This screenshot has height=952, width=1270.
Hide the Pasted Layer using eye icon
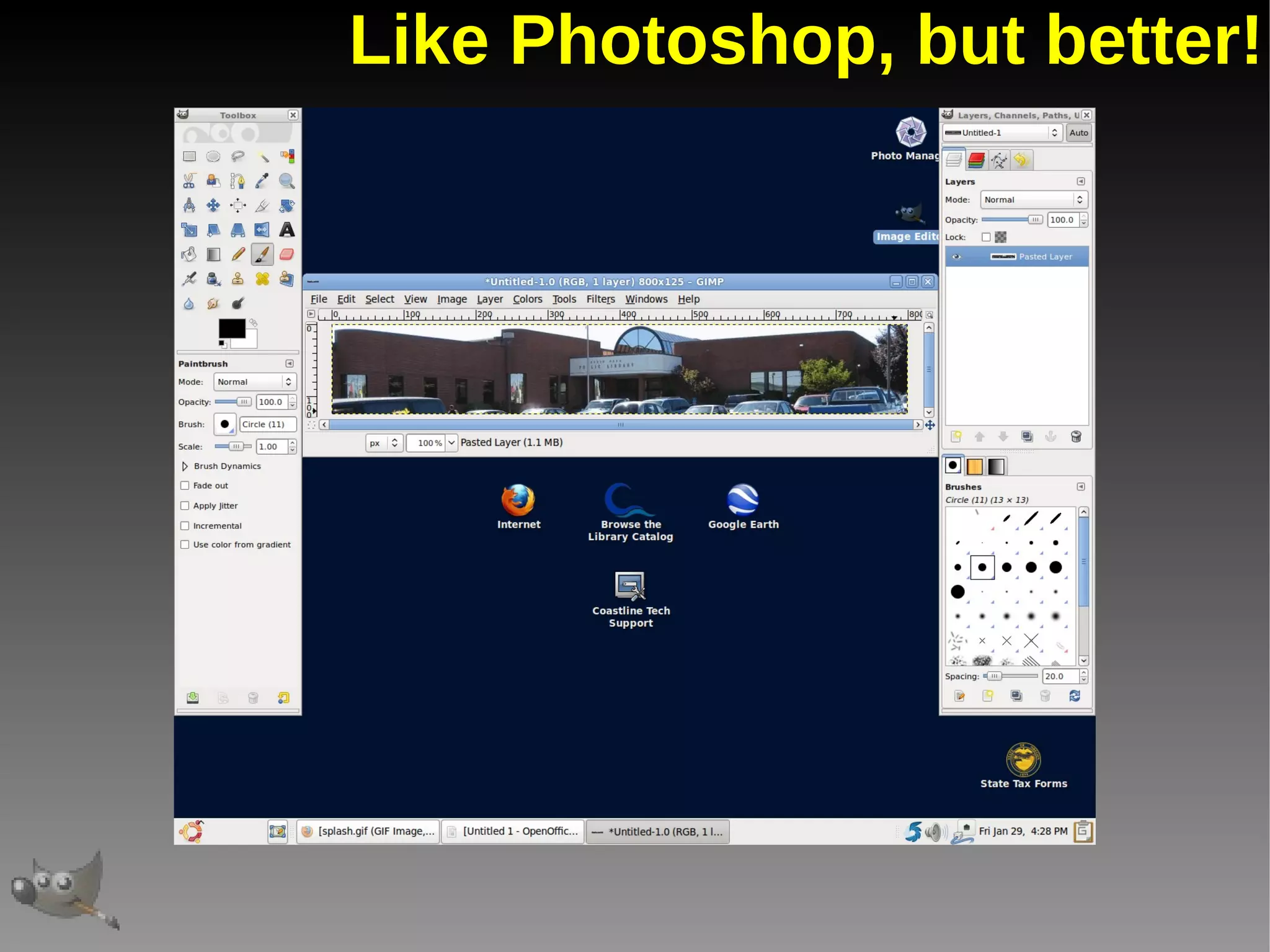click(x=956, y=257)
